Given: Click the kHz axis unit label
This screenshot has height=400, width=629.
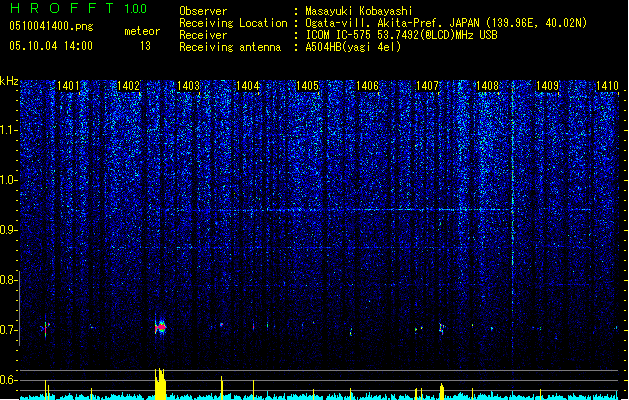Looking at the screenshot, I should [9, 81].
